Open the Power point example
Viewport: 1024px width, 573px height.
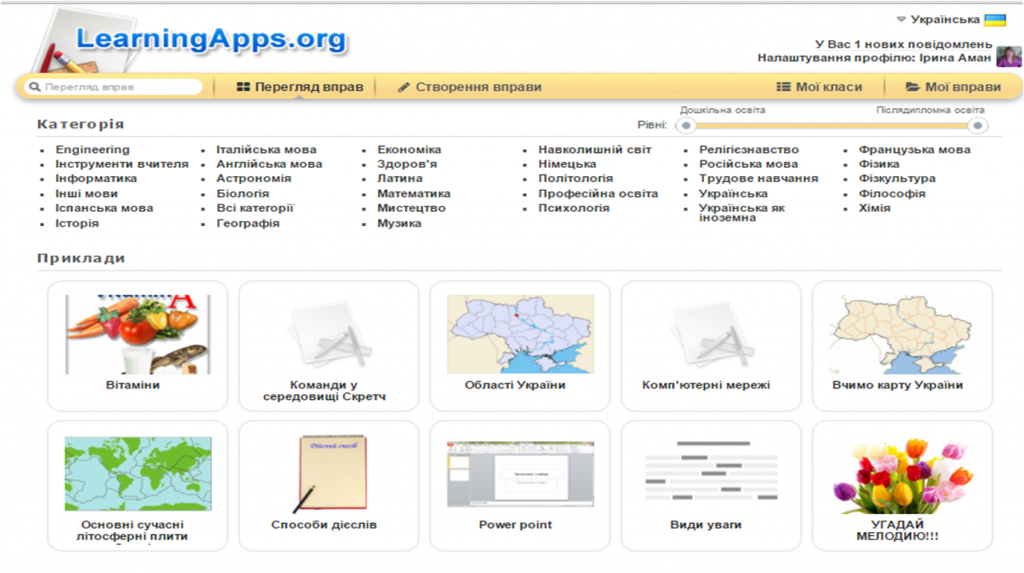[x=520, y=485]
